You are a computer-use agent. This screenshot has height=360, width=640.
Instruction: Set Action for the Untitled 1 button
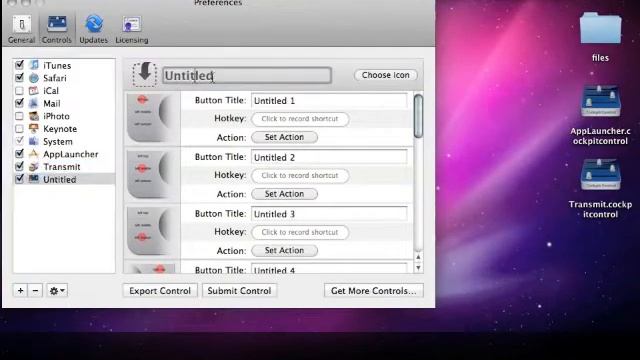tap(284, 137)
